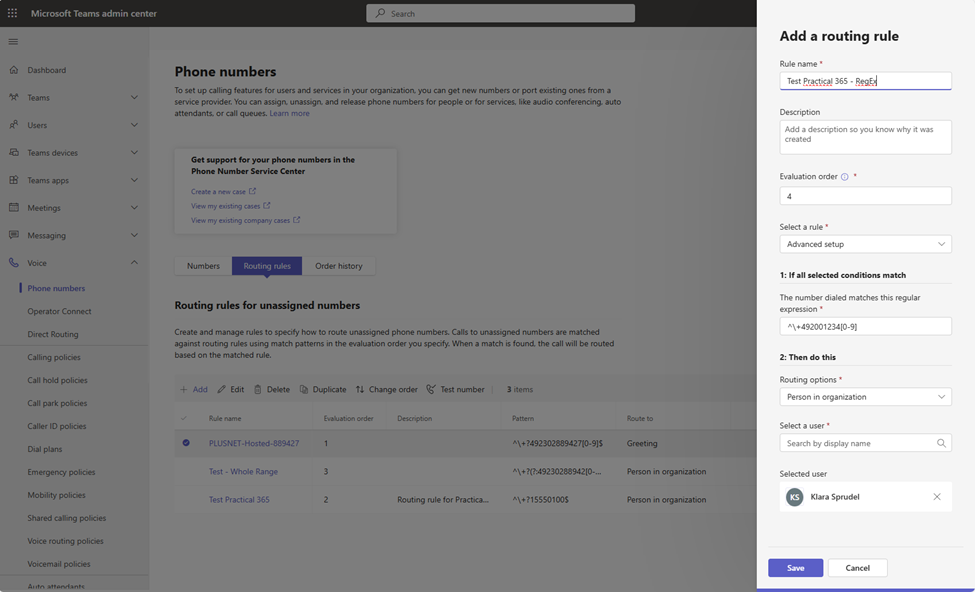This screenshot has height=592, width=975.
Task: Click the Teams devices sidebar icon
Action: click(14, 152)
